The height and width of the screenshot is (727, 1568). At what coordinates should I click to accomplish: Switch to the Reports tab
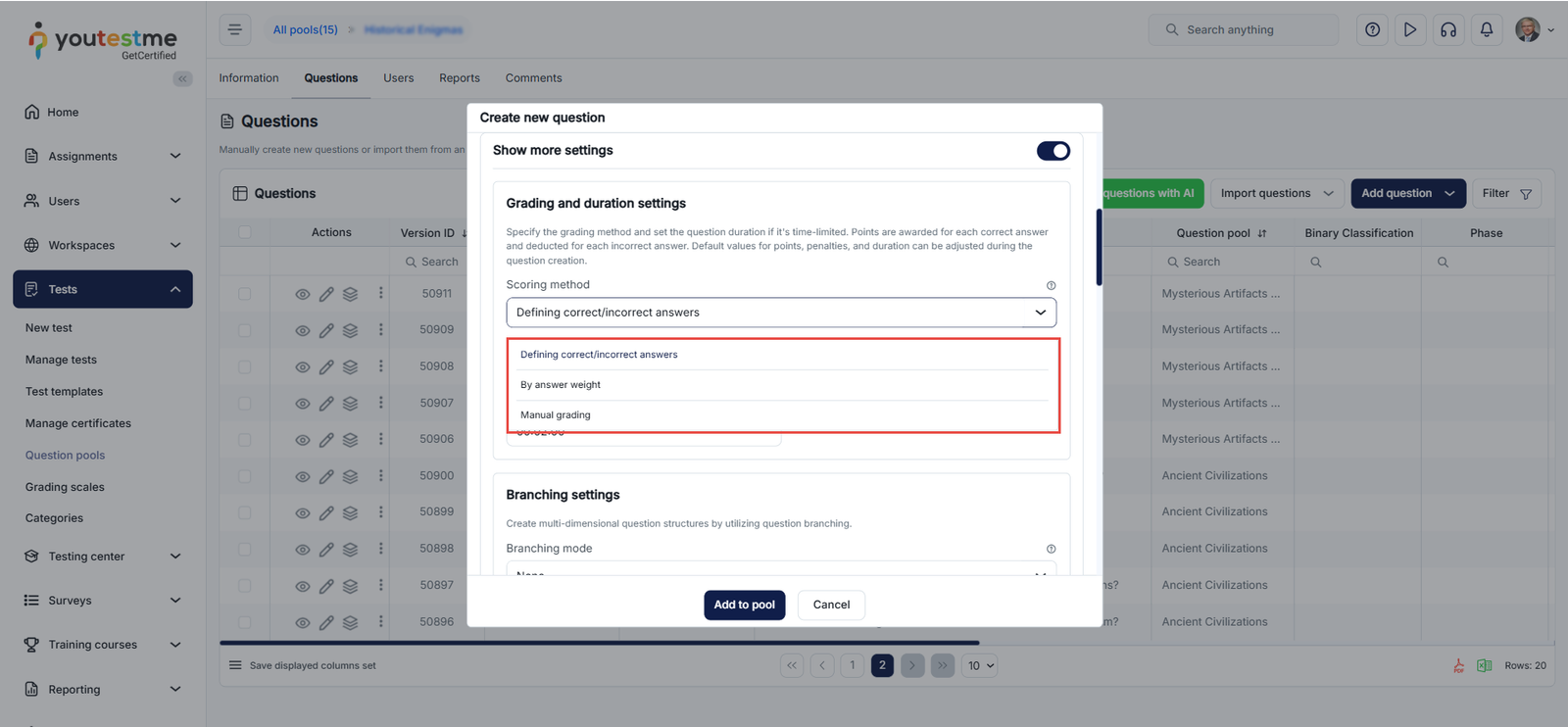459,78
